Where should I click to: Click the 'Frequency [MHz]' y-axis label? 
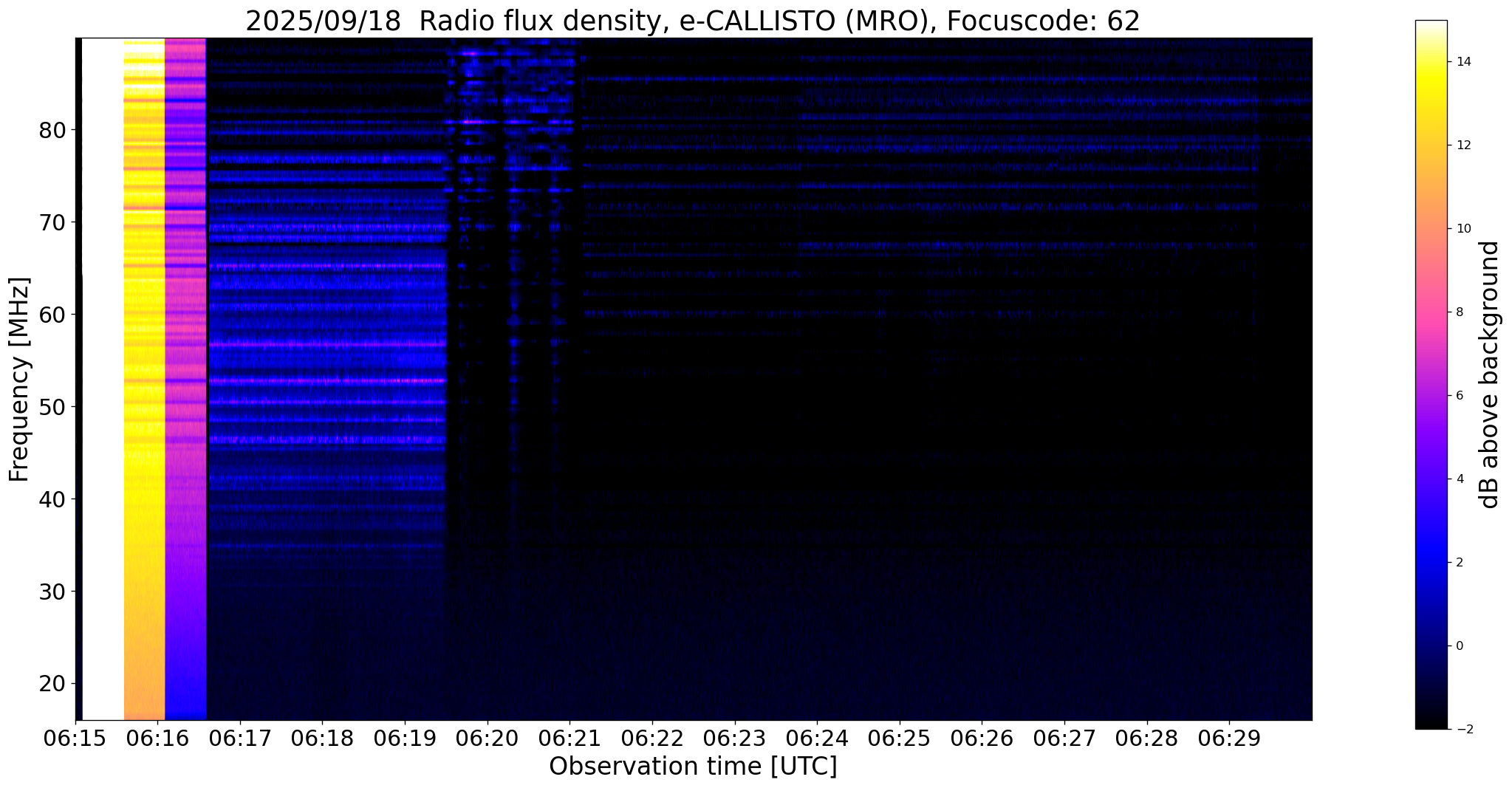(x=19, y=379)
